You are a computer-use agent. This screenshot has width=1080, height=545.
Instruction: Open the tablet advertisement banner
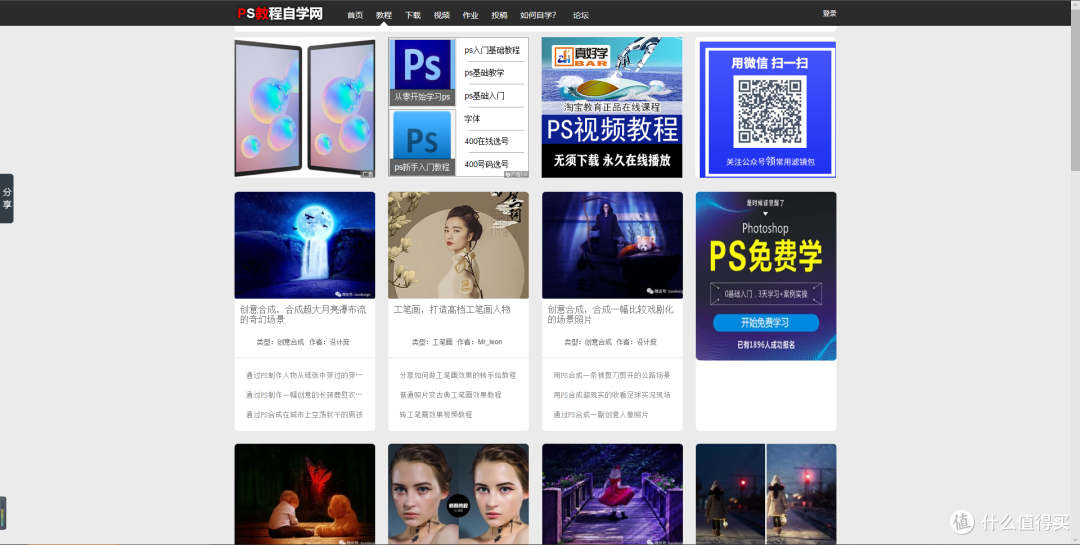(304, 107)
